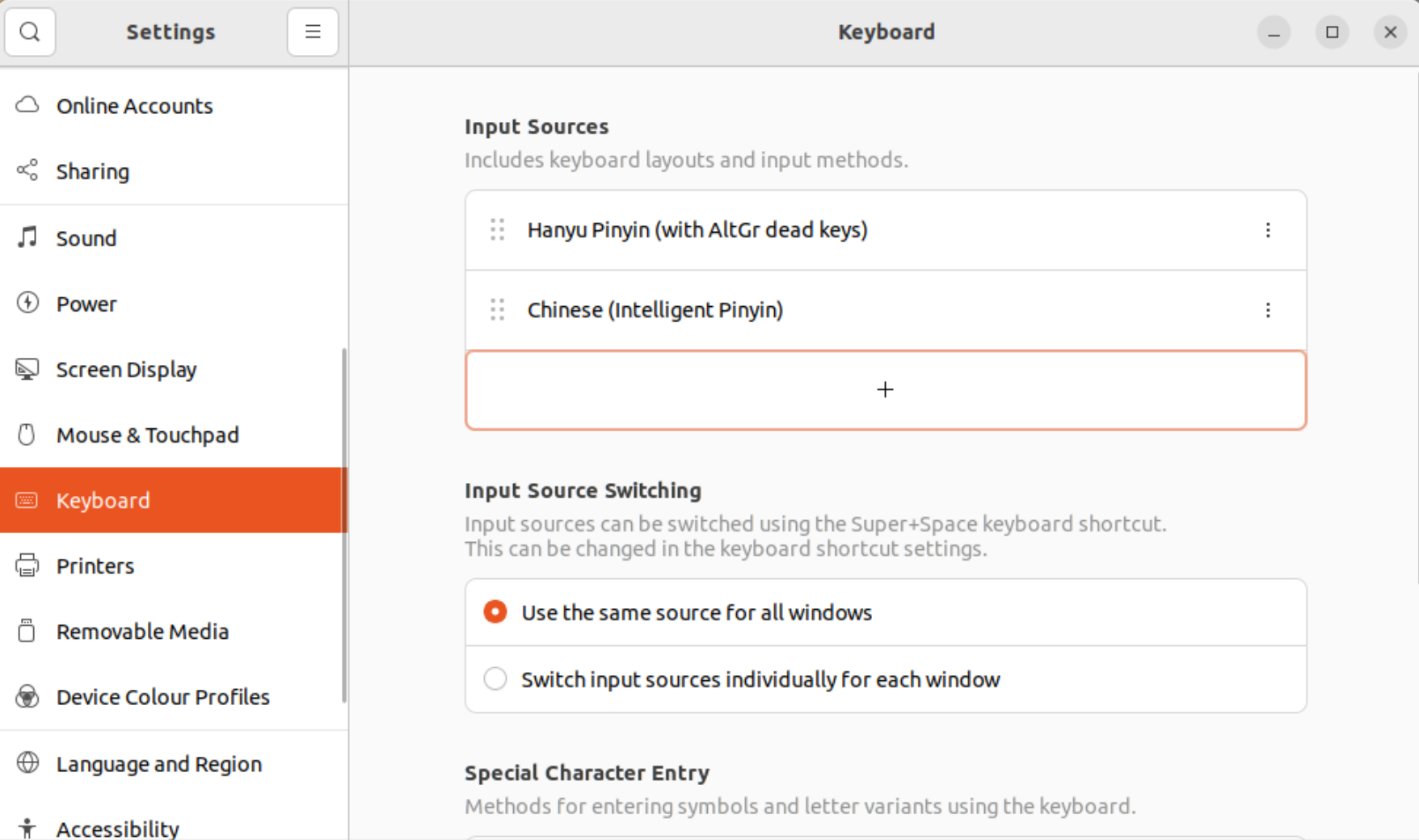Click the Screen Display monitor icon

pos(27,369)
